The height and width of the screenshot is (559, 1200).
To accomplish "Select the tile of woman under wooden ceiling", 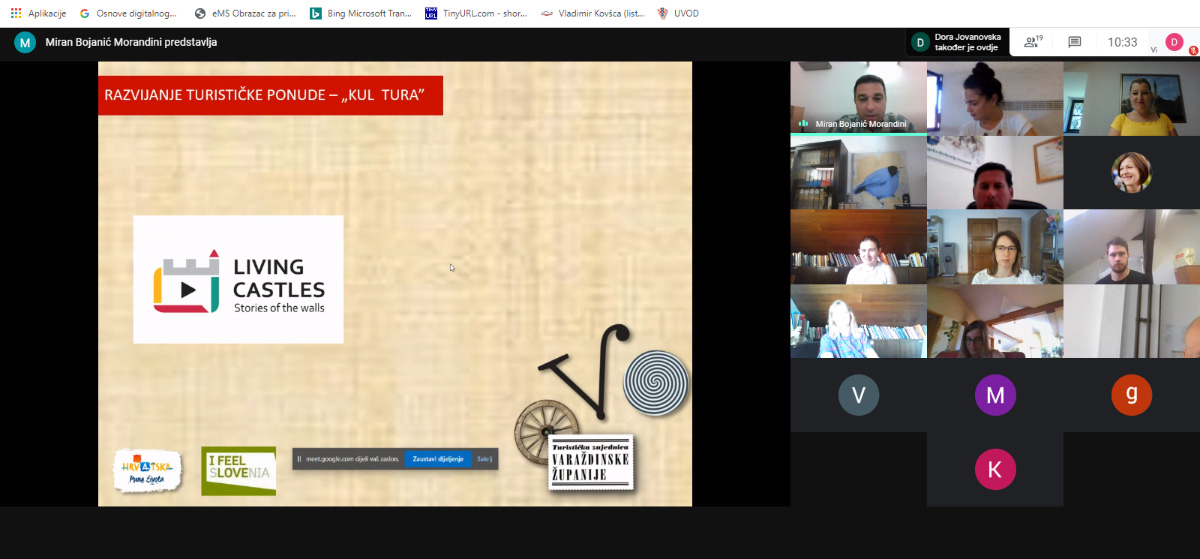I will [995, 321].
